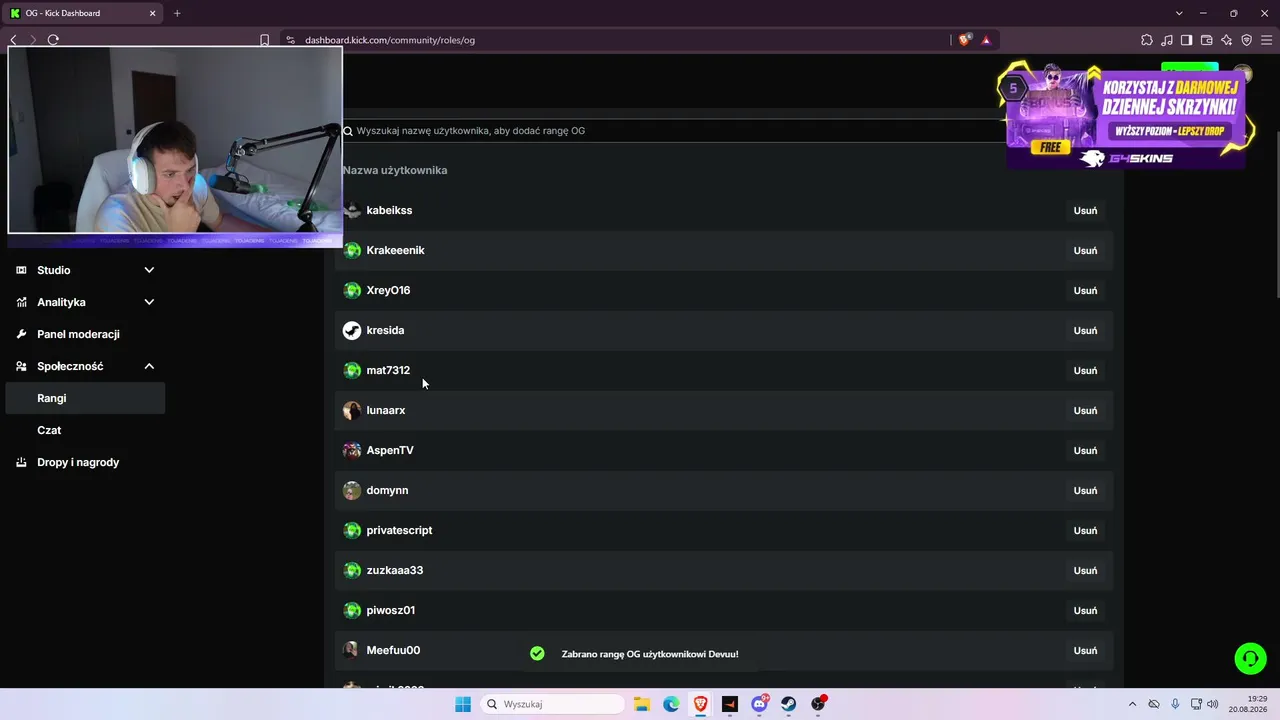Viewport: 1280px width, 720px height.
Task: Click lunaarx profile avatar
Action: click(x=352, y=410)
